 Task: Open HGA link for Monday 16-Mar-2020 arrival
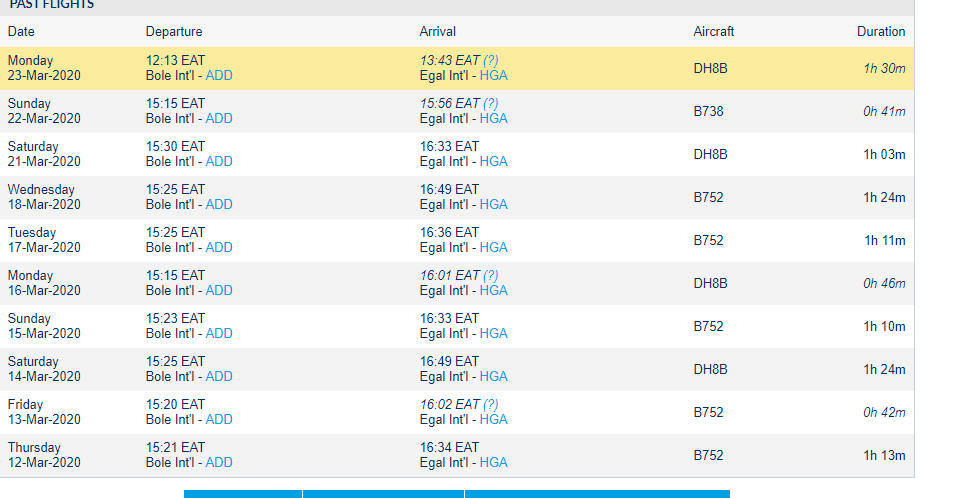(x=493, y=290)
